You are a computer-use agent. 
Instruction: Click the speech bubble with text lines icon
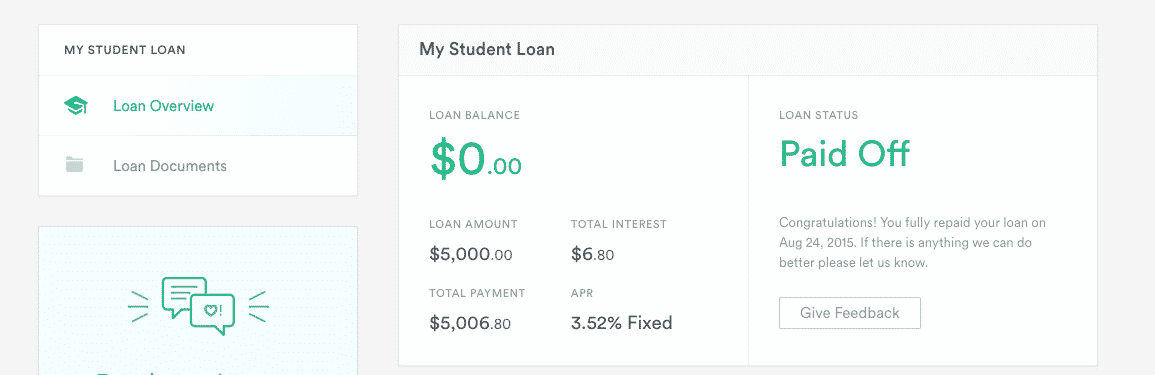(182, 296)
